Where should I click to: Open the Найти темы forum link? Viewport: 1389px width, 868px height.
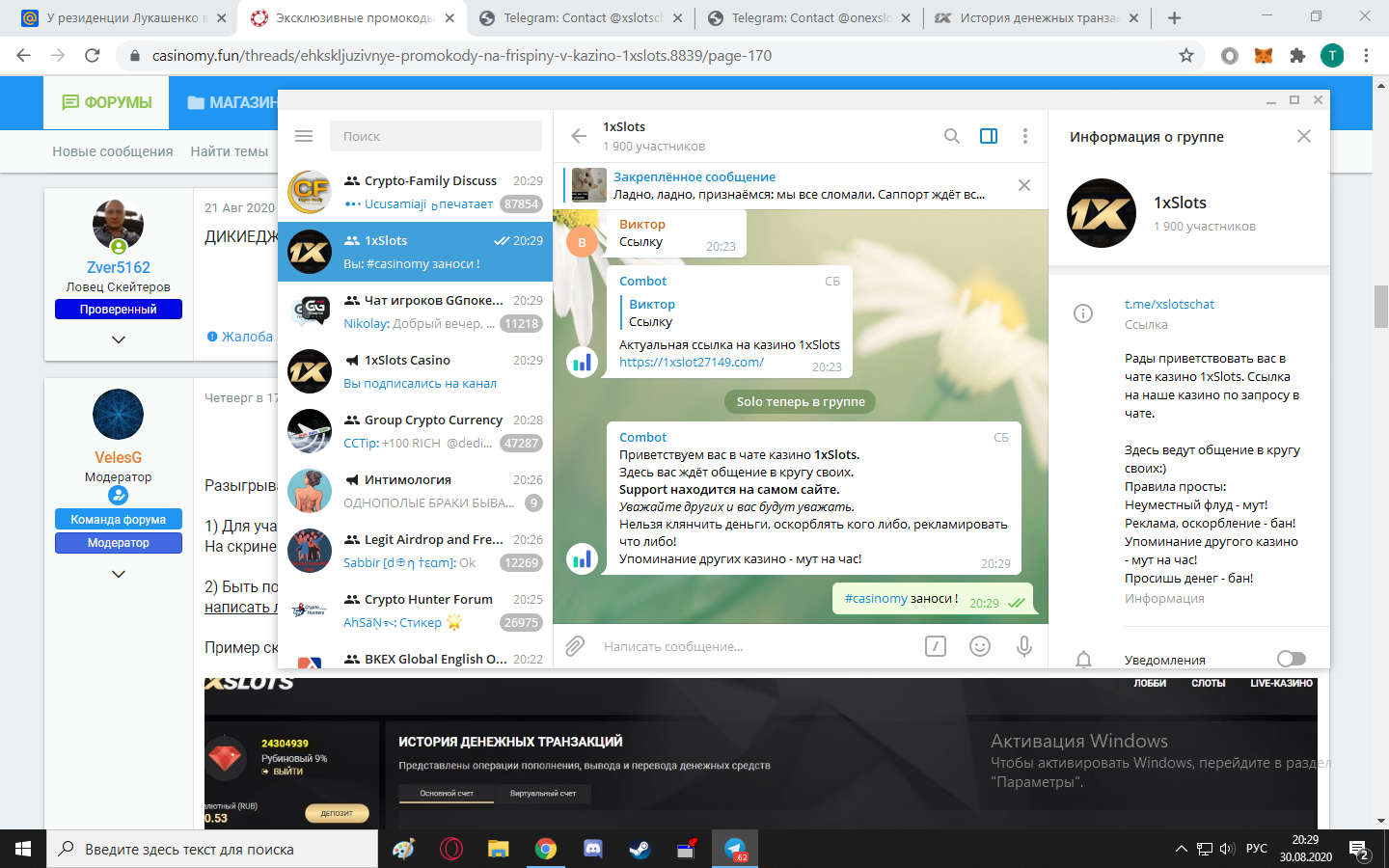coord(230,151)
